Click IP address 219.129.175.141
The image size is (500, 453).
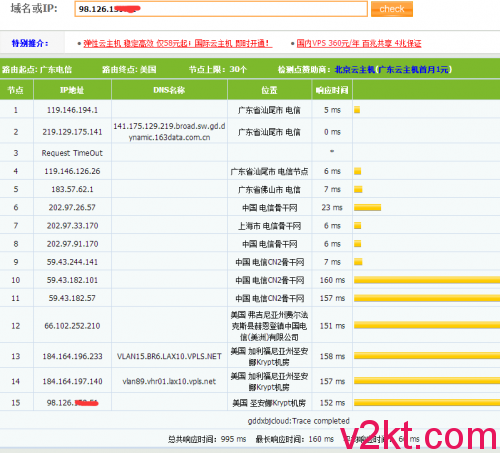[x=72, y=132]
